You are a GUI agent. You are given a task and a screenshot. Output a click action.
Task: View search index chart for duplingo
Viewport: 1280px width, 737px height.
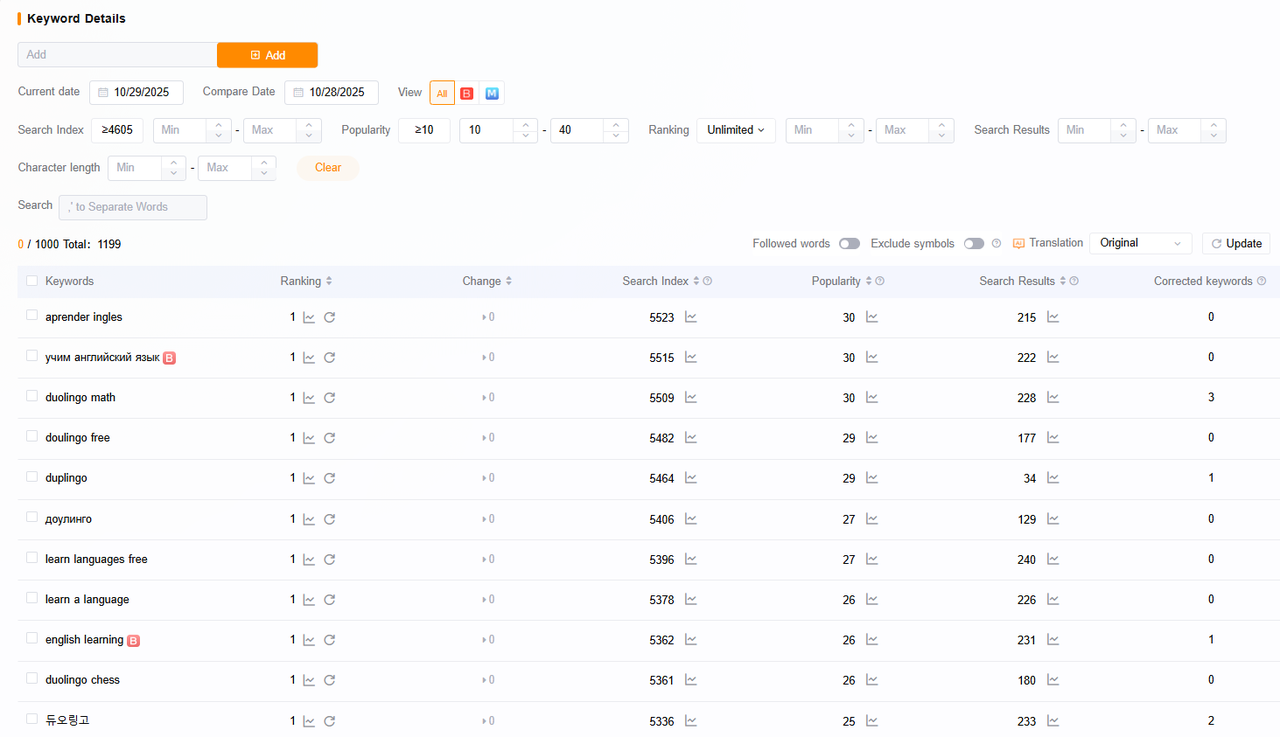[x=690, y=478]
